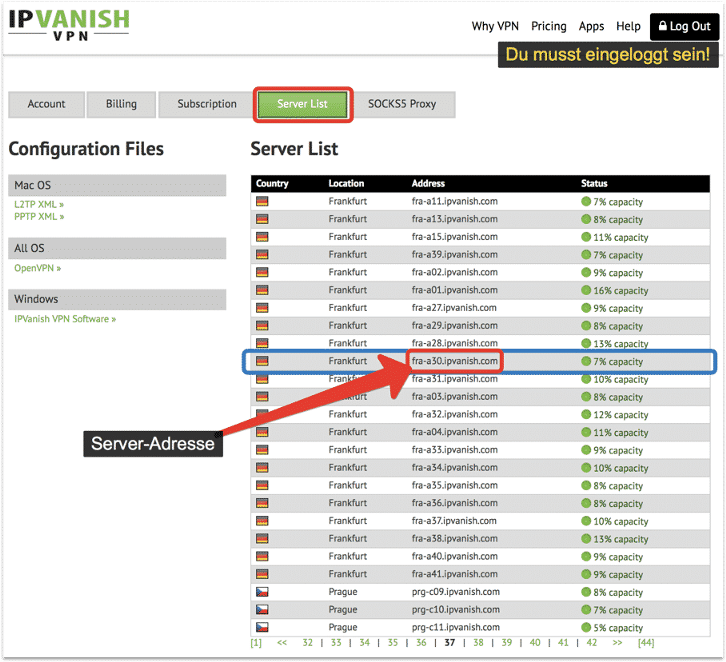Screen dimensions: 726x662
Task: Open the Subscription tab
Action: 207,104
